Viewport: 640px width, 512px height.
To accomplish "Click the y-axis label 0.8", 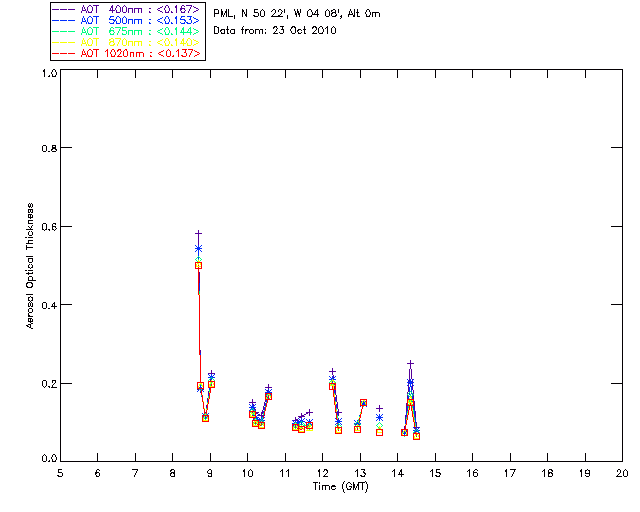I will [x=49, y=148].
